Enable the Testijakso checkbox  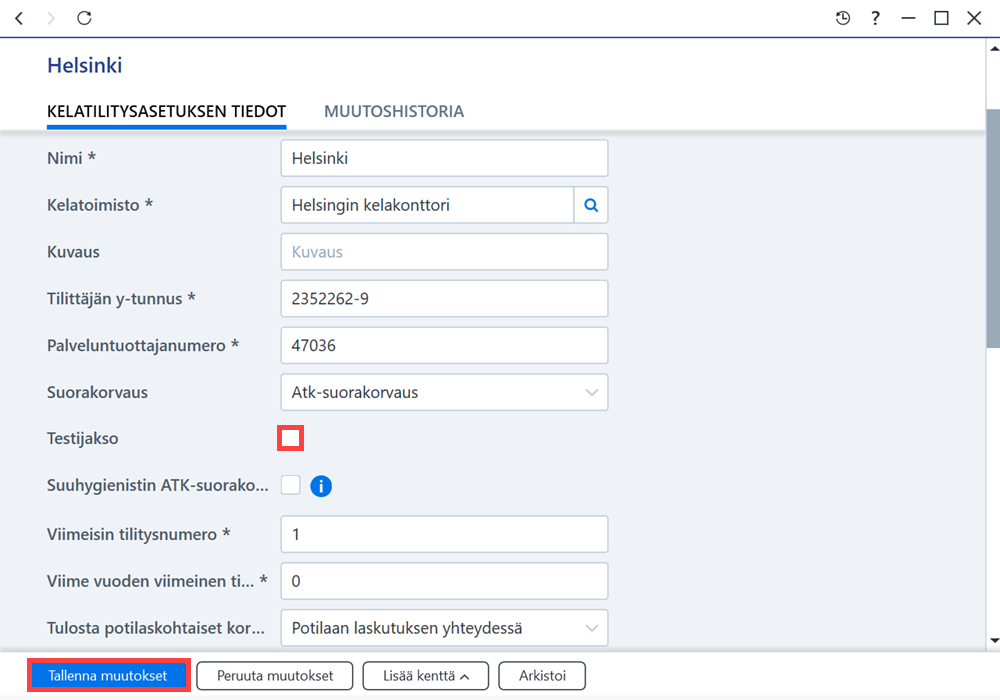point(290,438)
